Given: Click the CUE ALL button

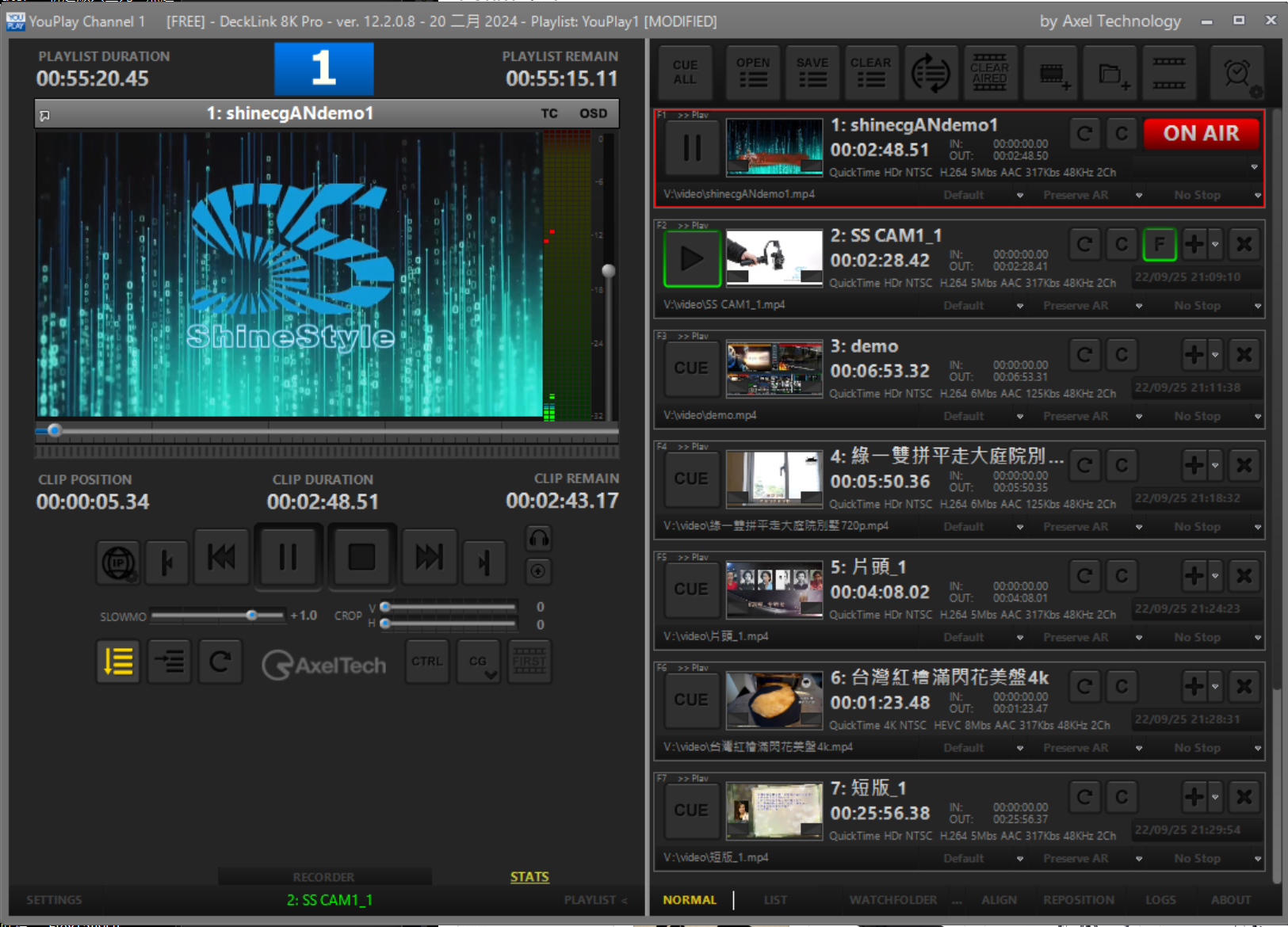Looking at the screenshot, I should 685,72.
